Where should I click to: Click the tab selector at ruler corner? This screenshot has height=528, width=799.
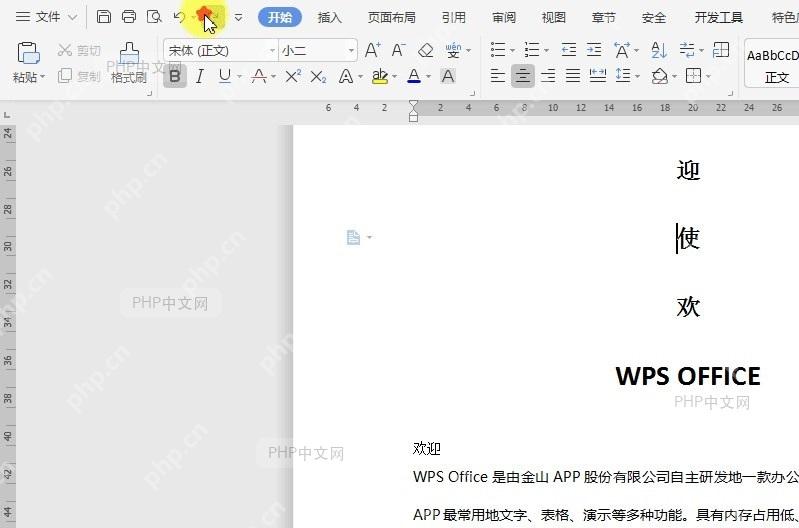tap(7, 115)
